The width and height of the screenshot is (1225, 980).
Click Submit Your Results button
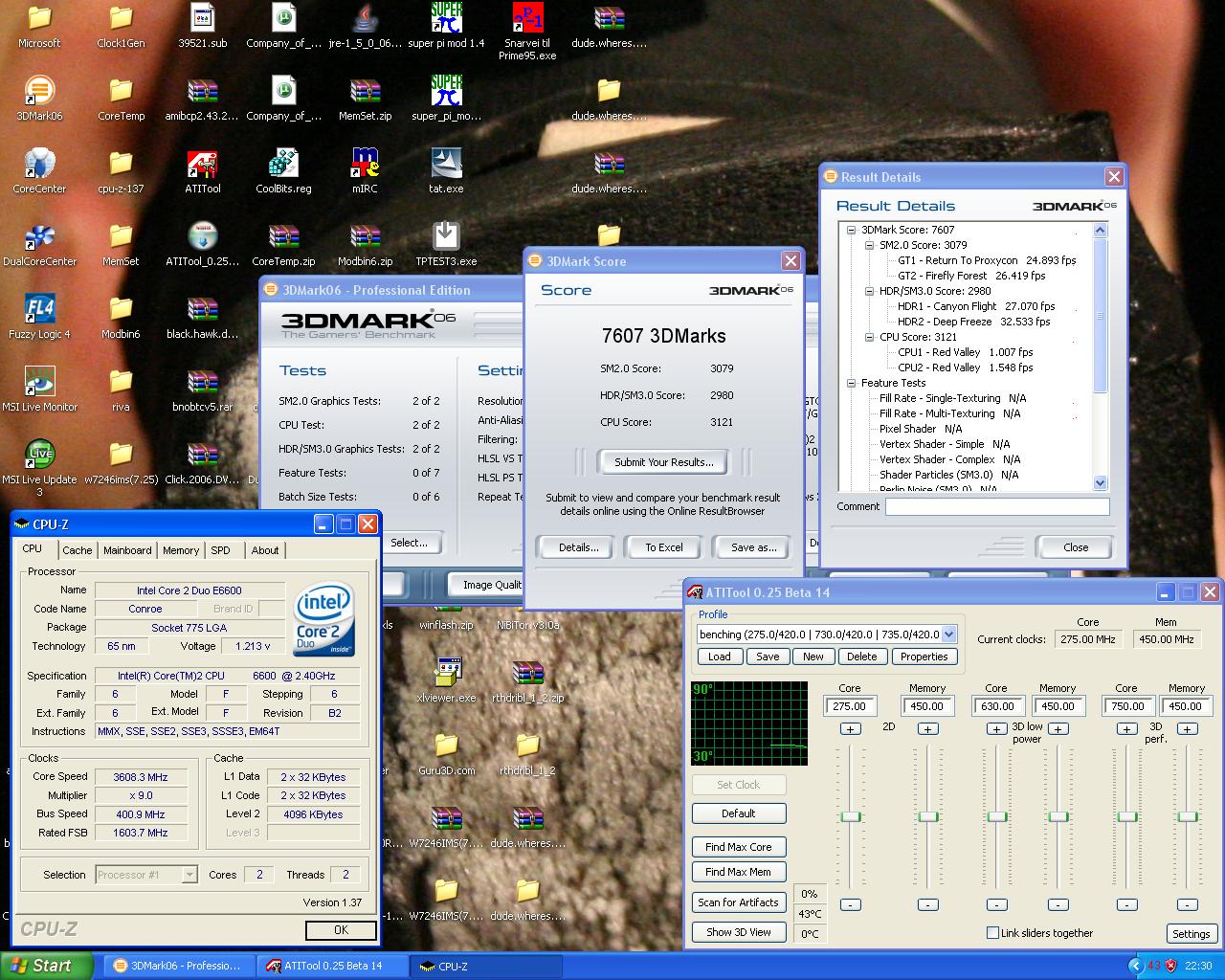(663, 461)
